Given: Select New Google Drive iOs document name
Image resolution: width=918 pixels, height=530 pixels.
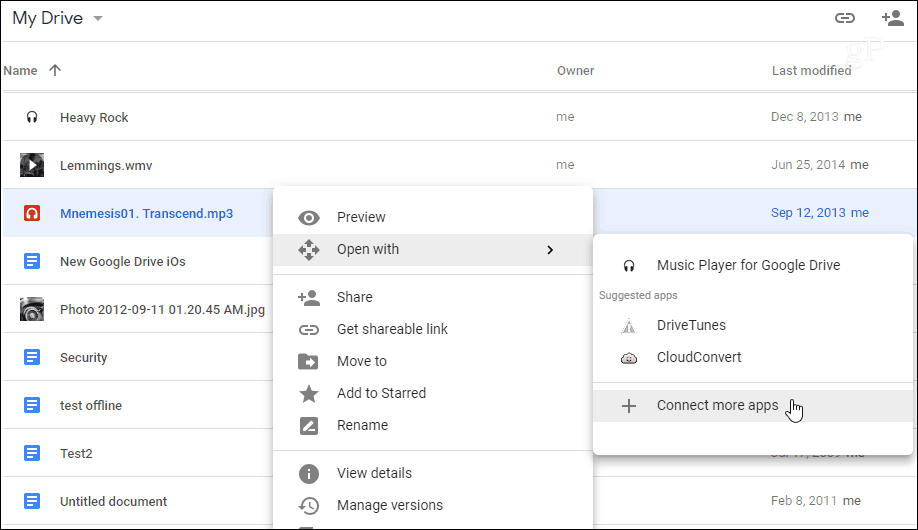Looking at the screenshot, I should coord(123,262).
